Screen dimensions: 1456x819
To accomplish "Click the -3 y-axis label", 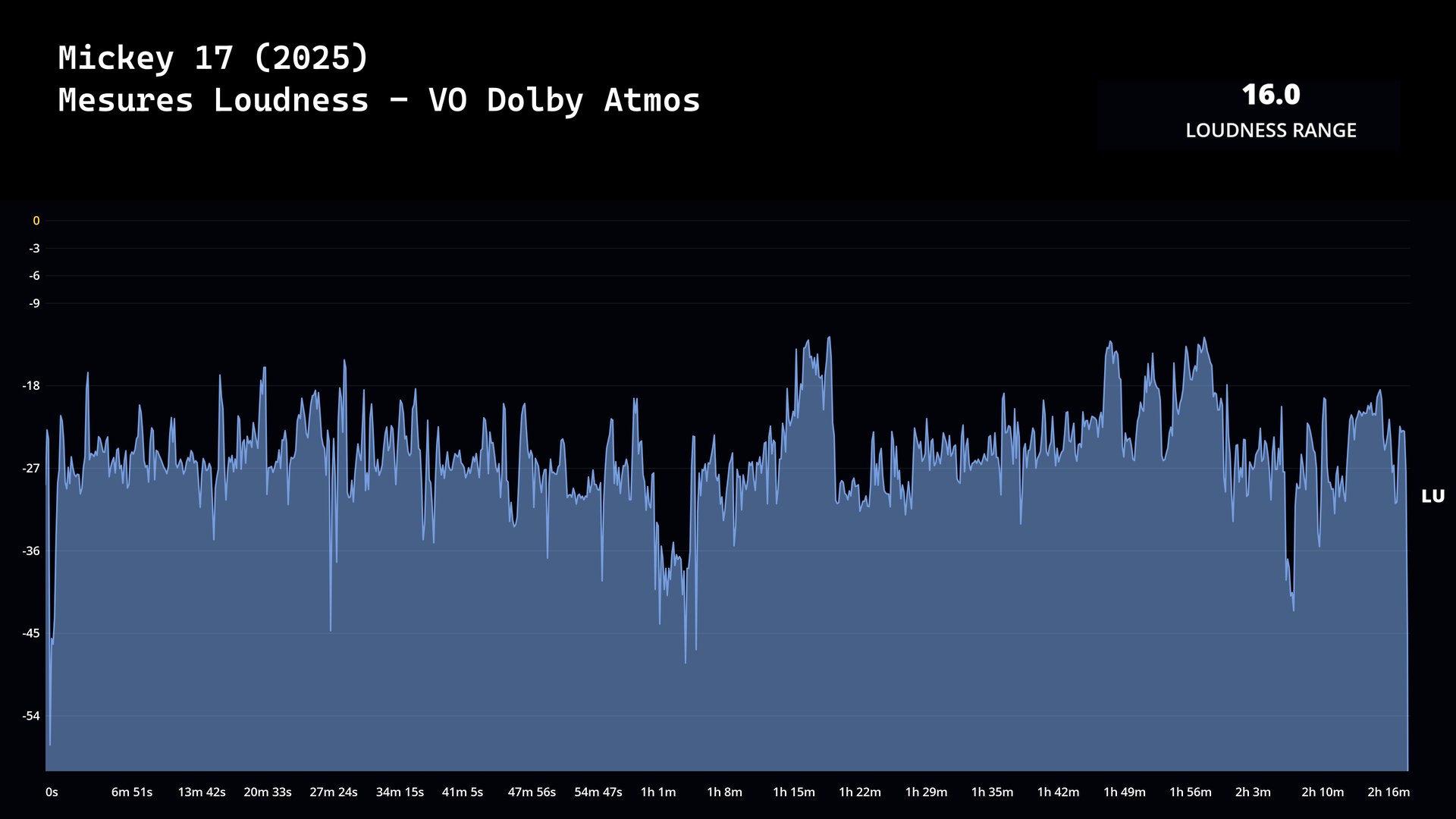I will pos(34,249).
